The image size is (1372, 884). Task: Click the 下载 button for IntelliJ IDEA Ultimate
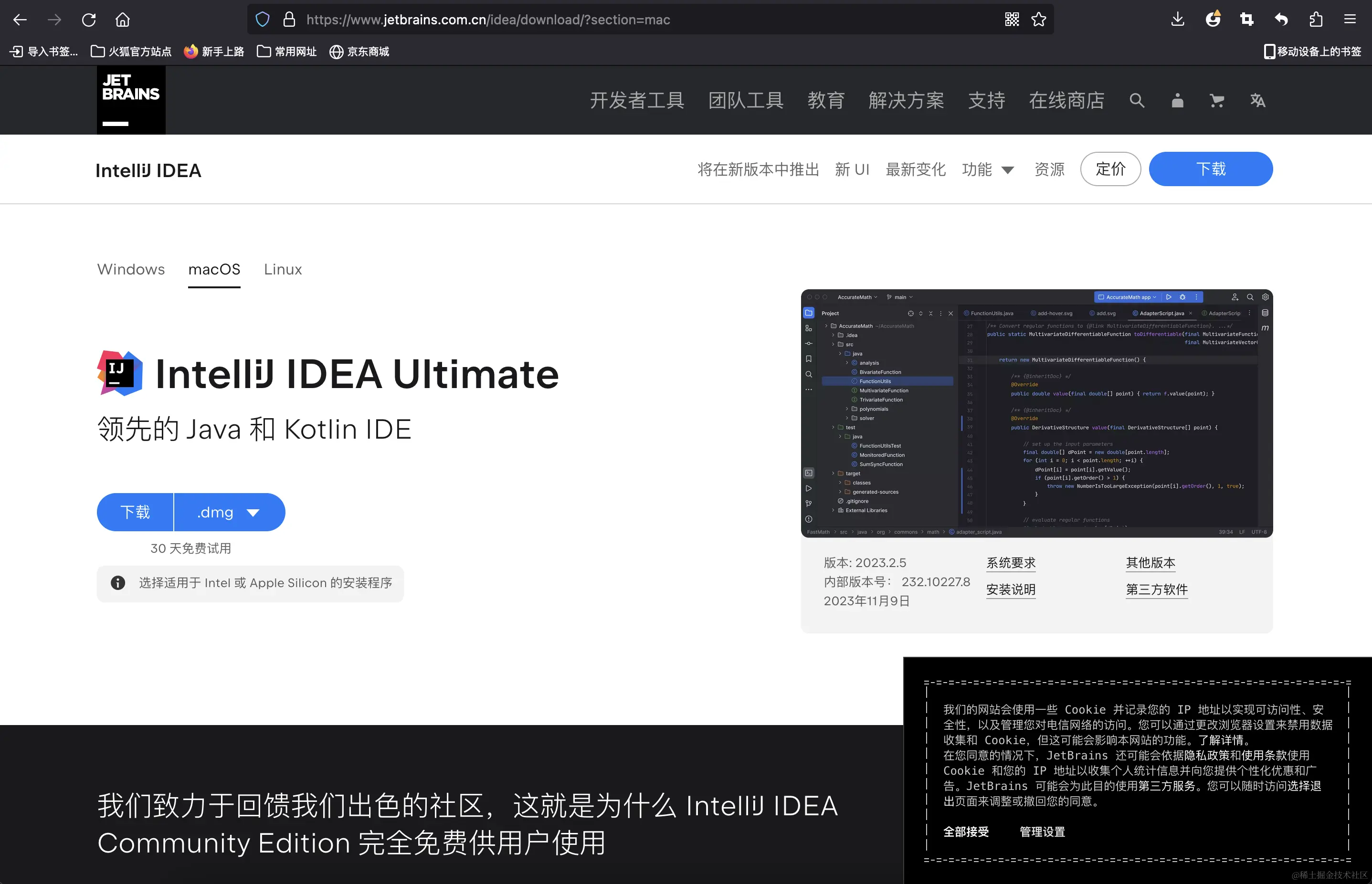(x=135, y=512)
